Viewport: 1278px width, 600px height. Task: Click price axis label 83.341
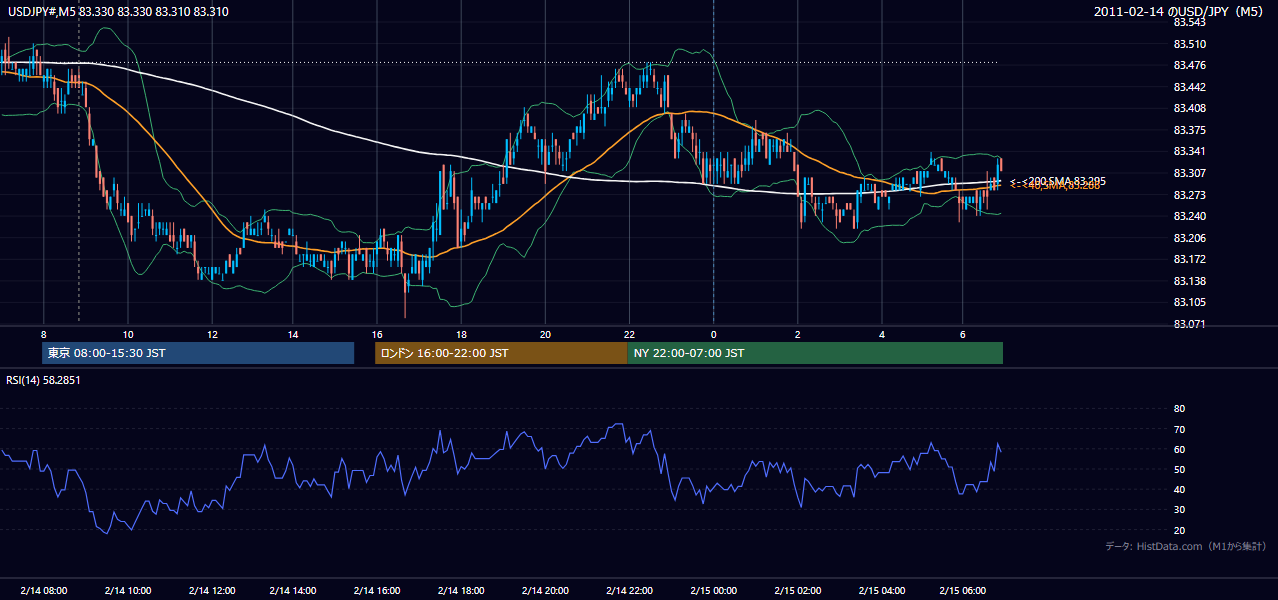tap(1189, 152)
